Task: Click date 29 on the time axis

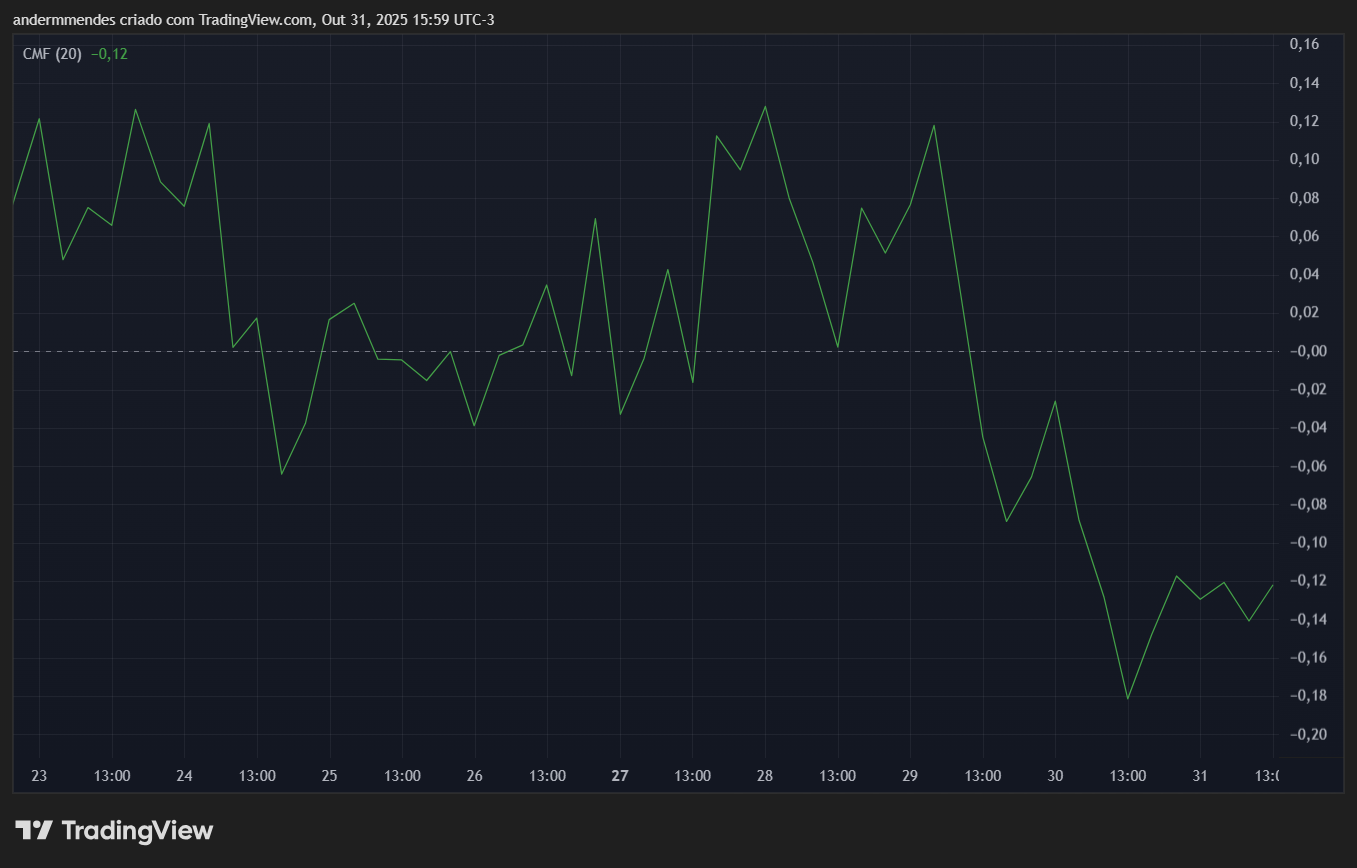Action: click(910, 776)
